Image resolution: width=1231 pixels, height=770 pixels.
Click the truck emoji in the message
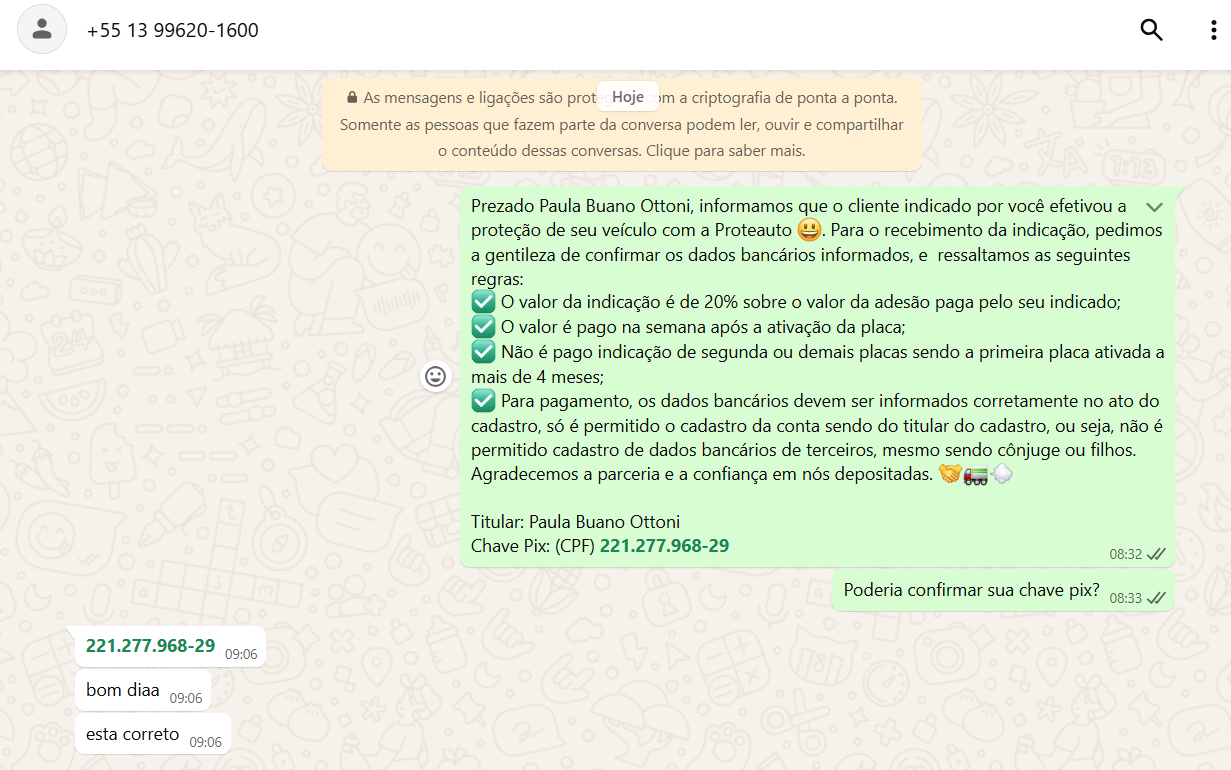[x=975, y=475]
